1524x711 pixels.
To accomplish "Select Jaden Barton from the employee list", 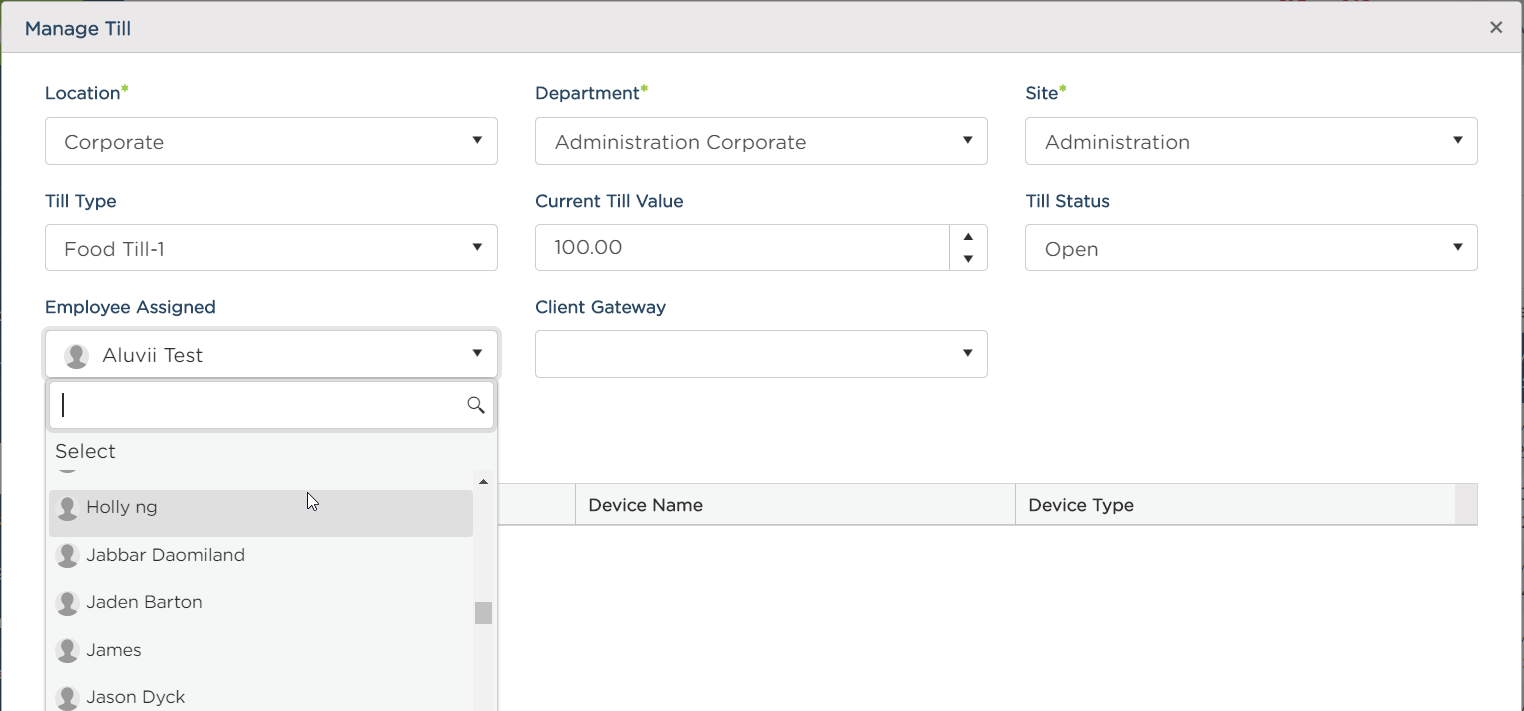I will (x=144, y=602).
